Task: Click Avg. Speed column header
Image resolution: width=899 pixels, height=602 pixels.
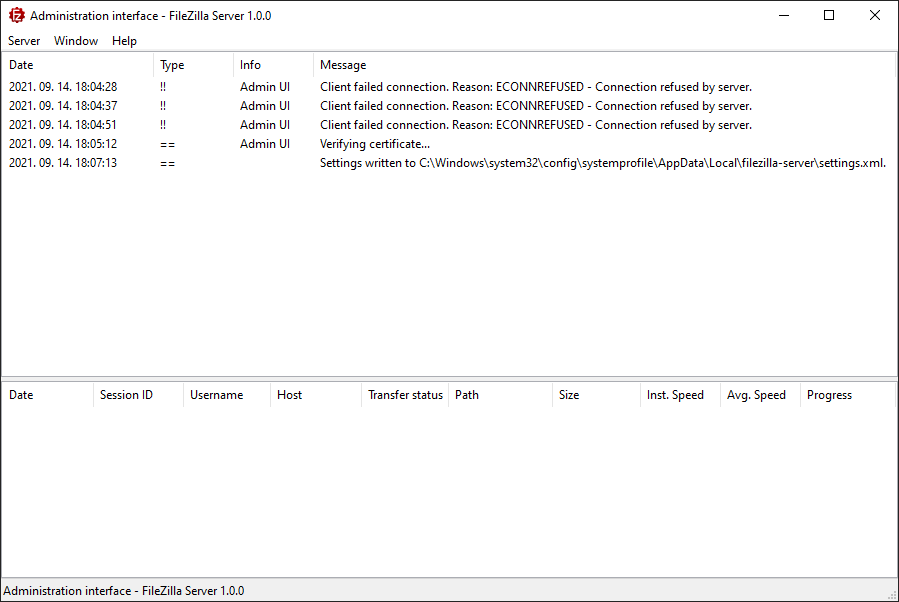Action: coord(760,394)
